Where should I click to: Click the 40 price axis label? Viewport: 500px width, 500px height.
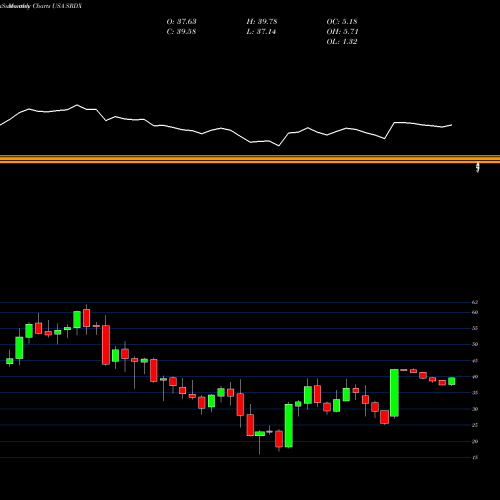475,377
